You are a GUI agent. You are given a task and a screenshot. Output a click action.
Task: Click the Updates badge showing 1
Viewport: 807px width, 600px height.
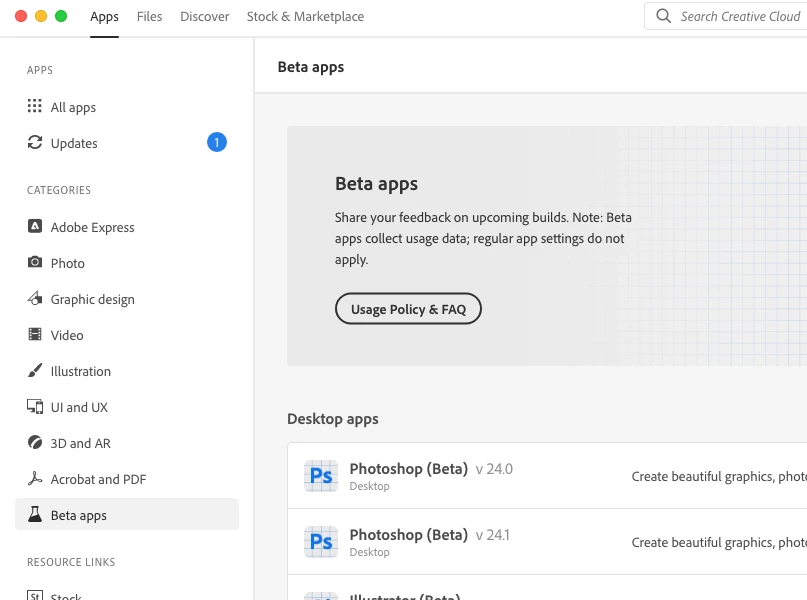(x=217, y=142)
